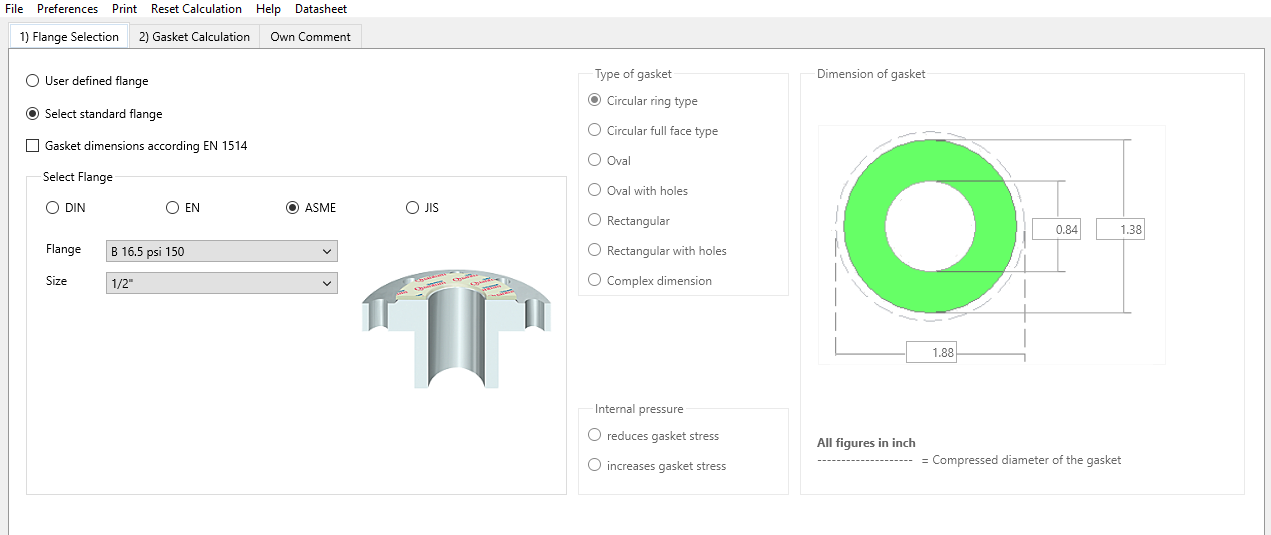The image size is (1271, 535).
Task: Select the User defined flange option
Action: tap(33, 81)
